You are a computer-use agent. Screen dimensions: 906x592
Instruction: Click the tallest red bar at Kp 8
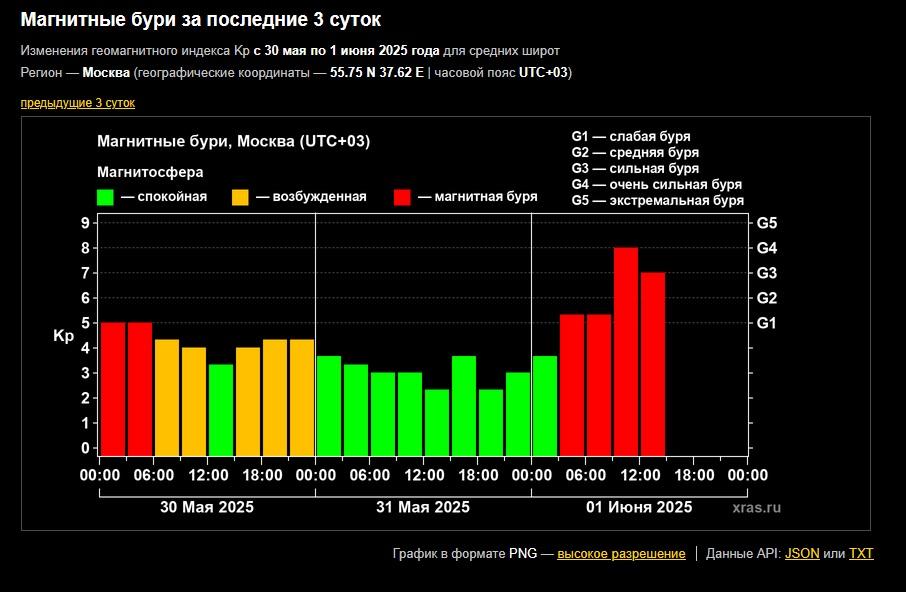pos(626,352)
